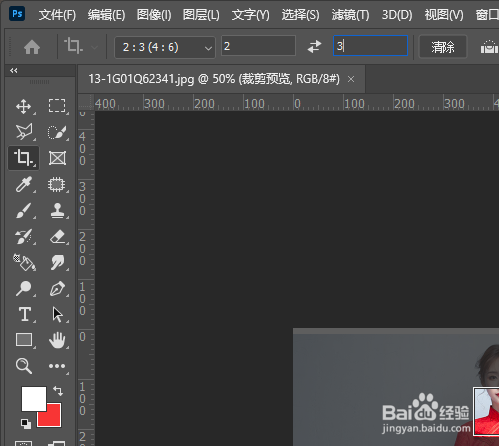This screenshot has width=499, height=446.
Task: Open the 滤镜(T) menu
Action: pos(350,15)
